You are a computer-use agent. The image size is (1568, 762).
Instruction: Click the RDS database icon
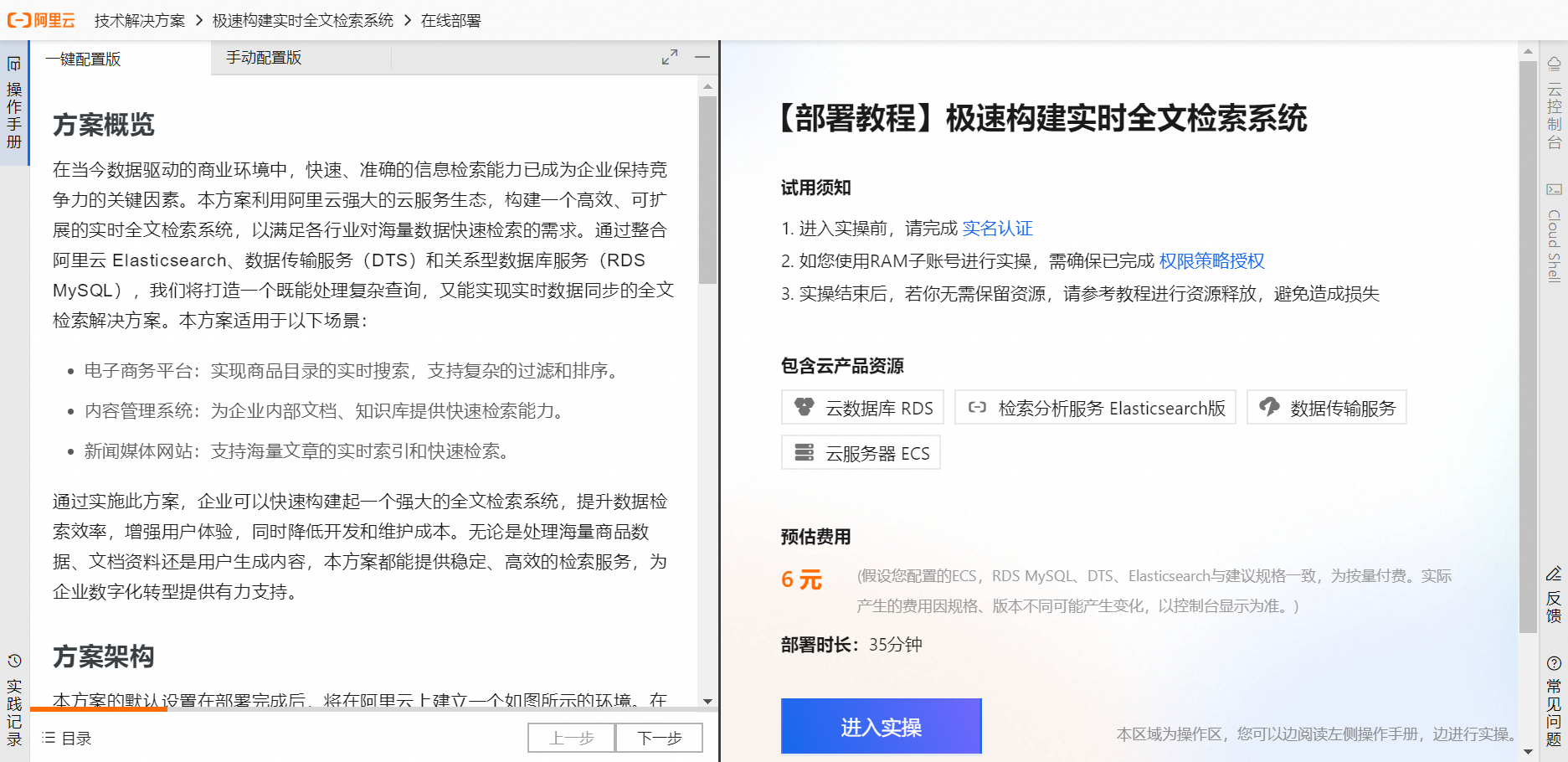click(x=805, y=408)
